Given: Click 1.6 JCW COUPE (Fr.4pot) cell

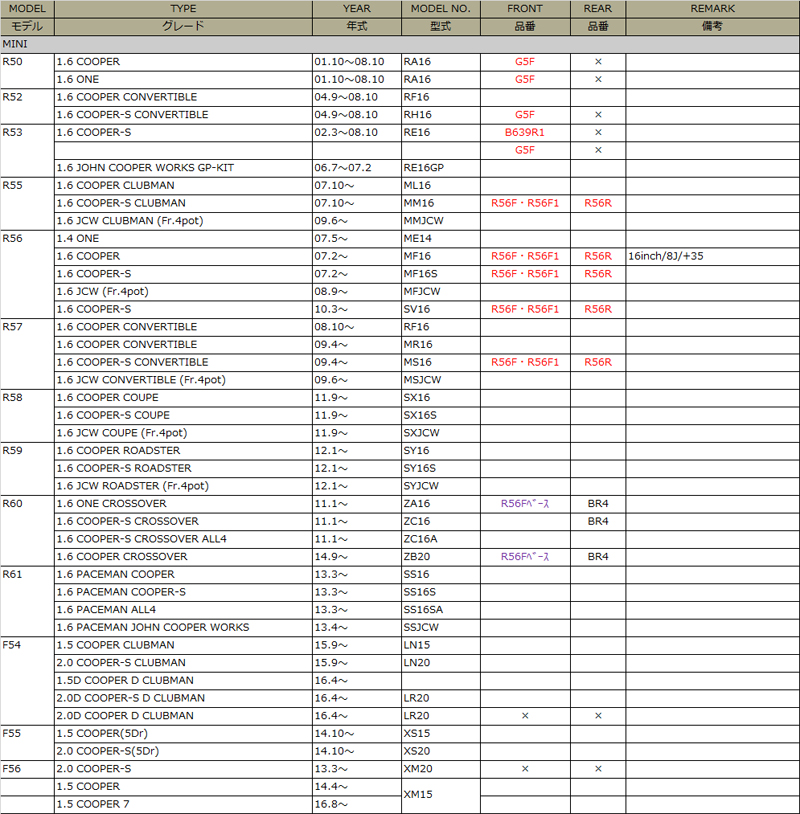Looking at the screenshot, I should pyautogui.click(x=183, y=432).
